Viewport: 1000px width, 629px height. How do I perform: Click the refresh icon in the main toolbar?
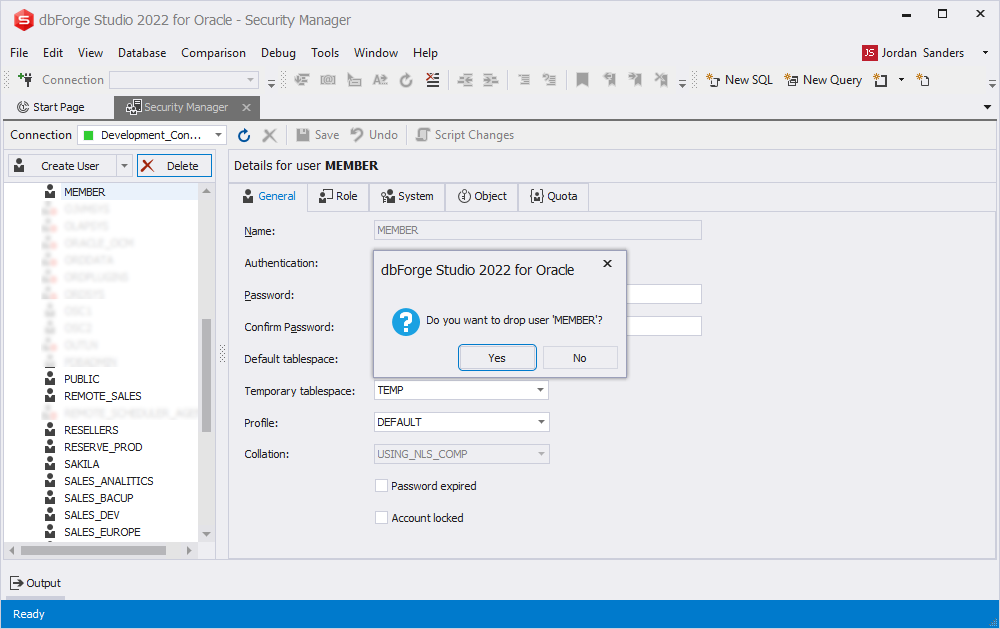point(406,80)
